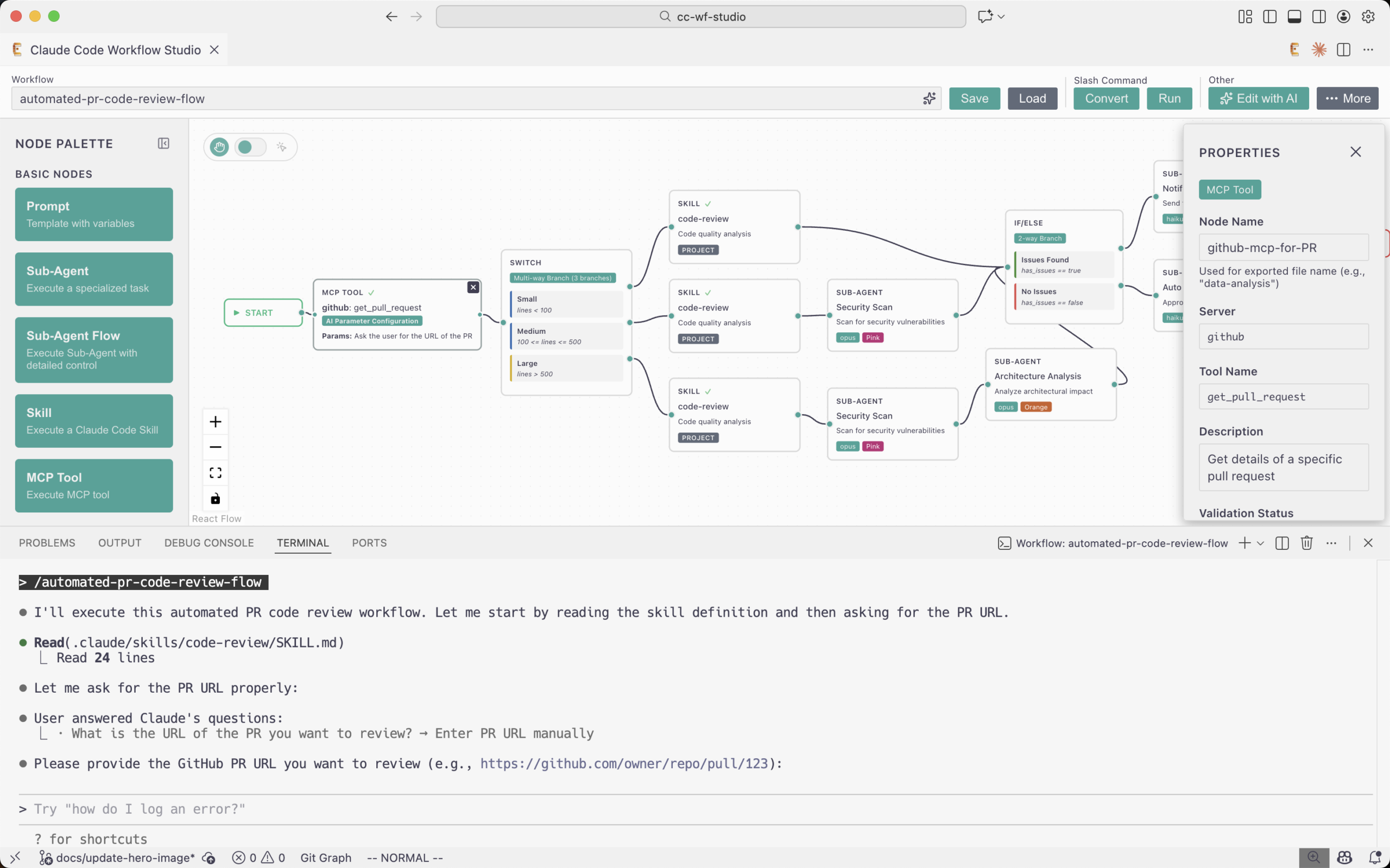The width and height of the screenshot is (1390, 868).
Task: Select the hand pan tool on the canvas toolbar
Action: point(219,147)
